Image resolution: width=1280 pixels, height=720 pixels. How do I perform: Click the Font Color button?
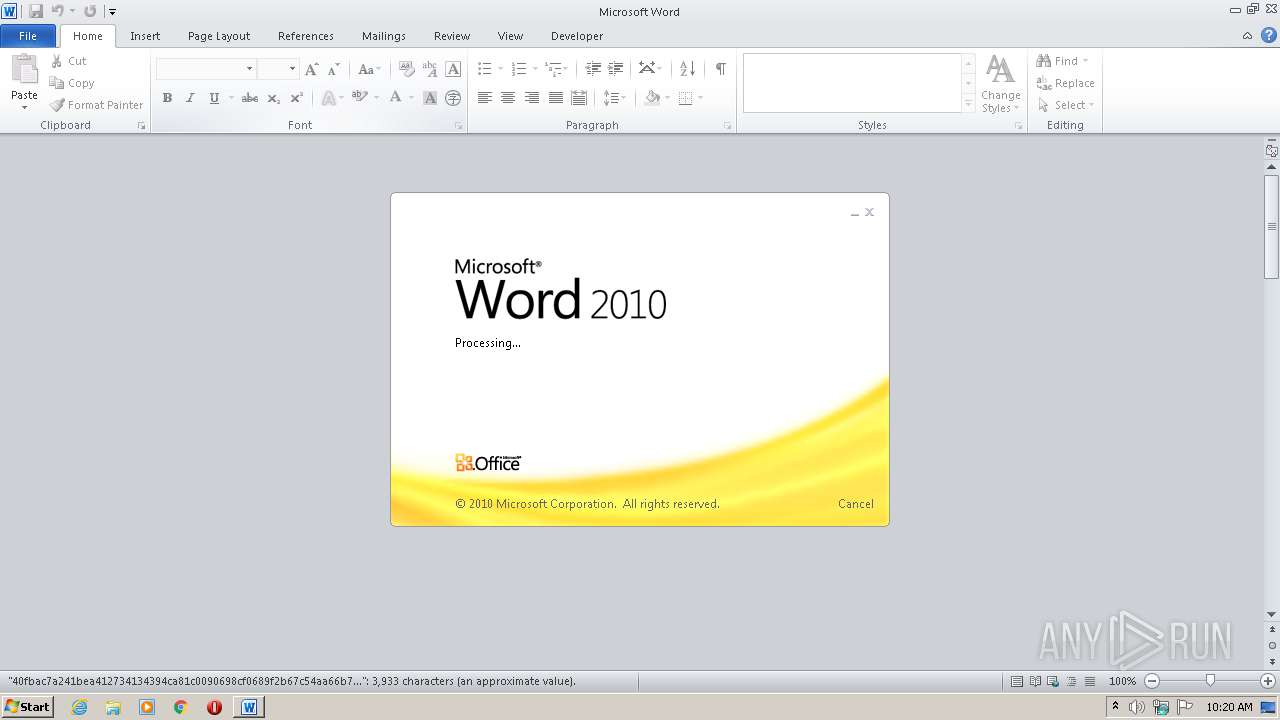coord(396,98)
